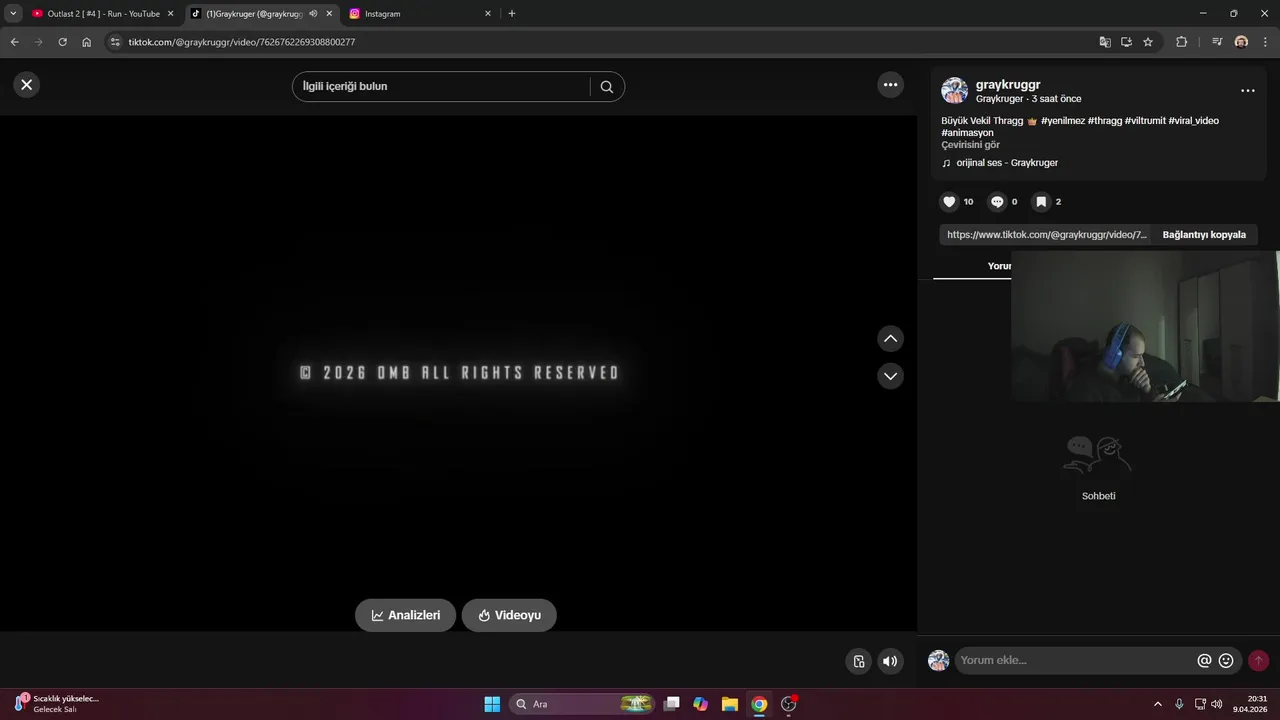Go to previous video with up arrow
1280x720 pixels.
[890, 339]
